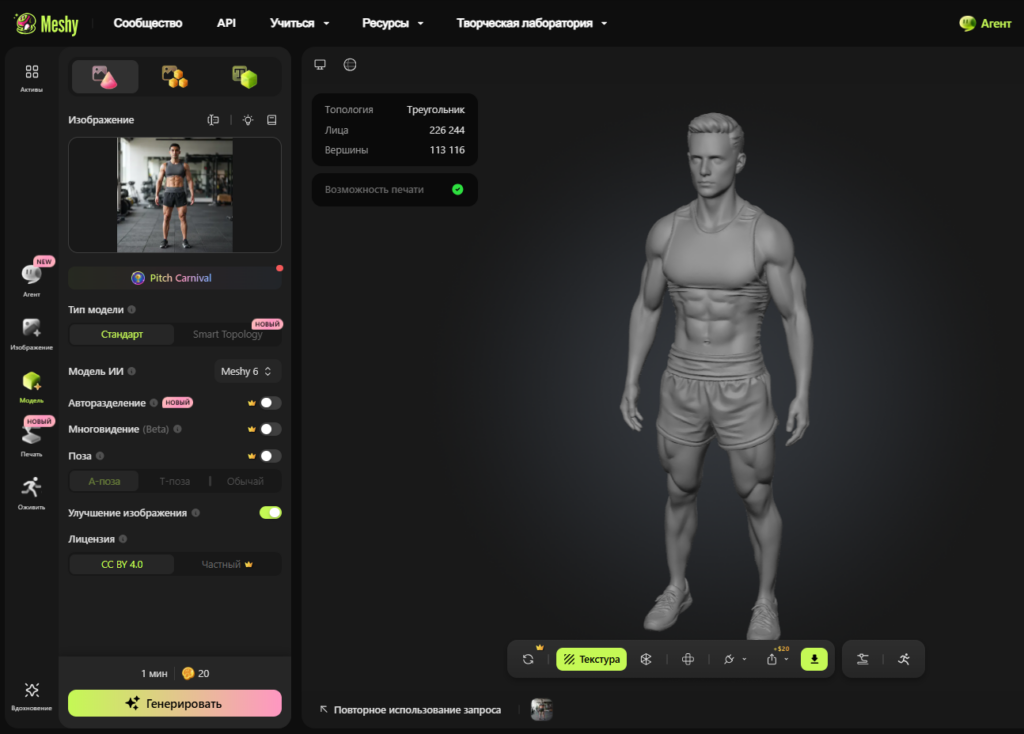
Task: Click the Вершины count 113 116
Action: (x=447, y=150)
